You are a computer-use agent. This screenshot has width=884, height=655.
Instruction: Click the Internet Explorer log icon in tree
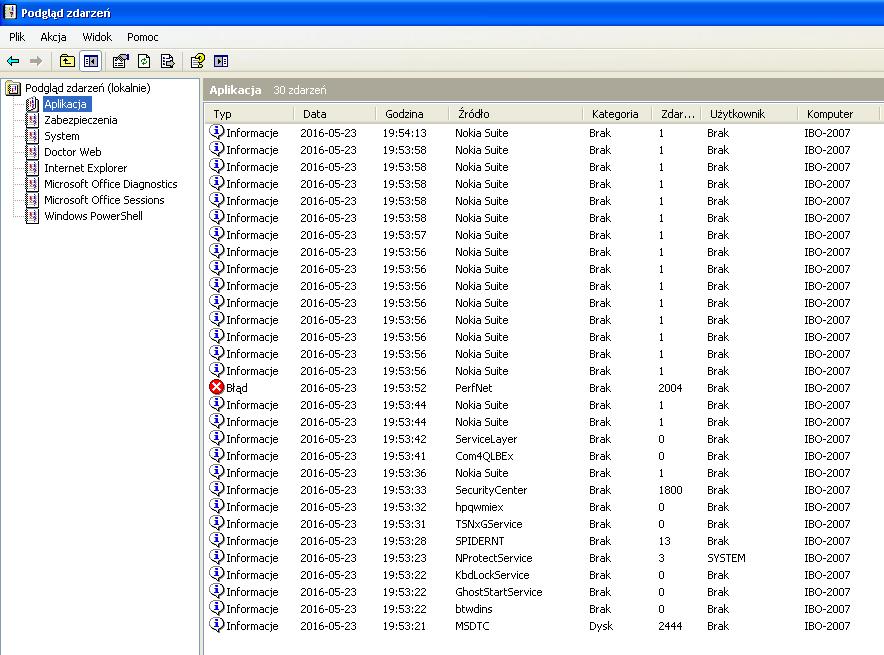pyautogui.click(x=33, y=168)
